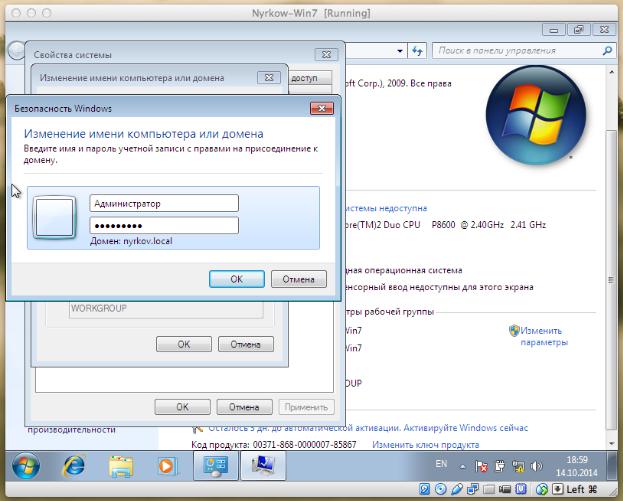Open Windows Explorer from the taskbar
Screen dimensions: 623x501
pyautogui.click(x=121, y=466)
